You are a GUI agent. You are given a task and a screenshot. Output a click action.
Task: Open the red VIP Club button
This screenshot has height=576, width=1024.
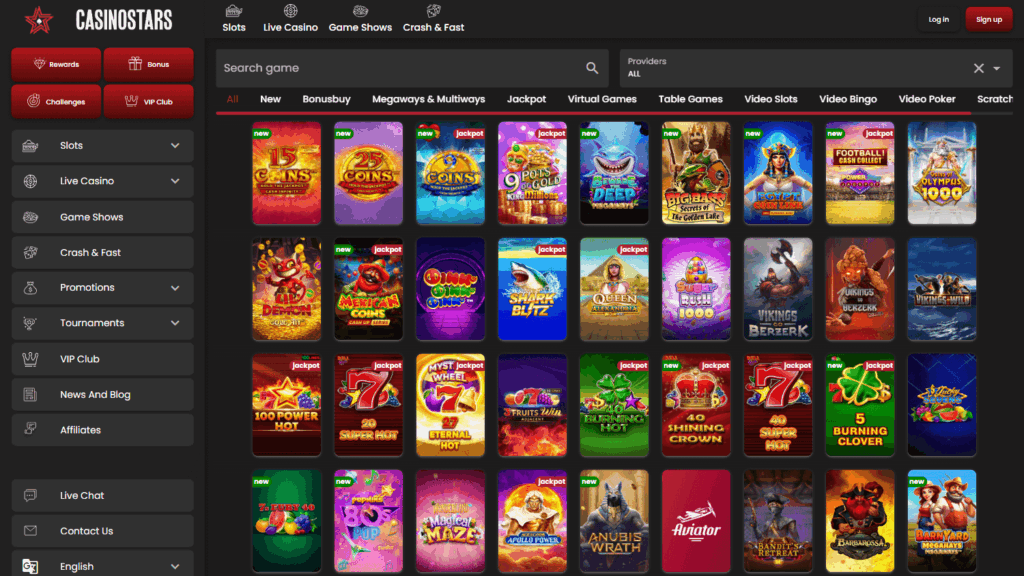148,101
